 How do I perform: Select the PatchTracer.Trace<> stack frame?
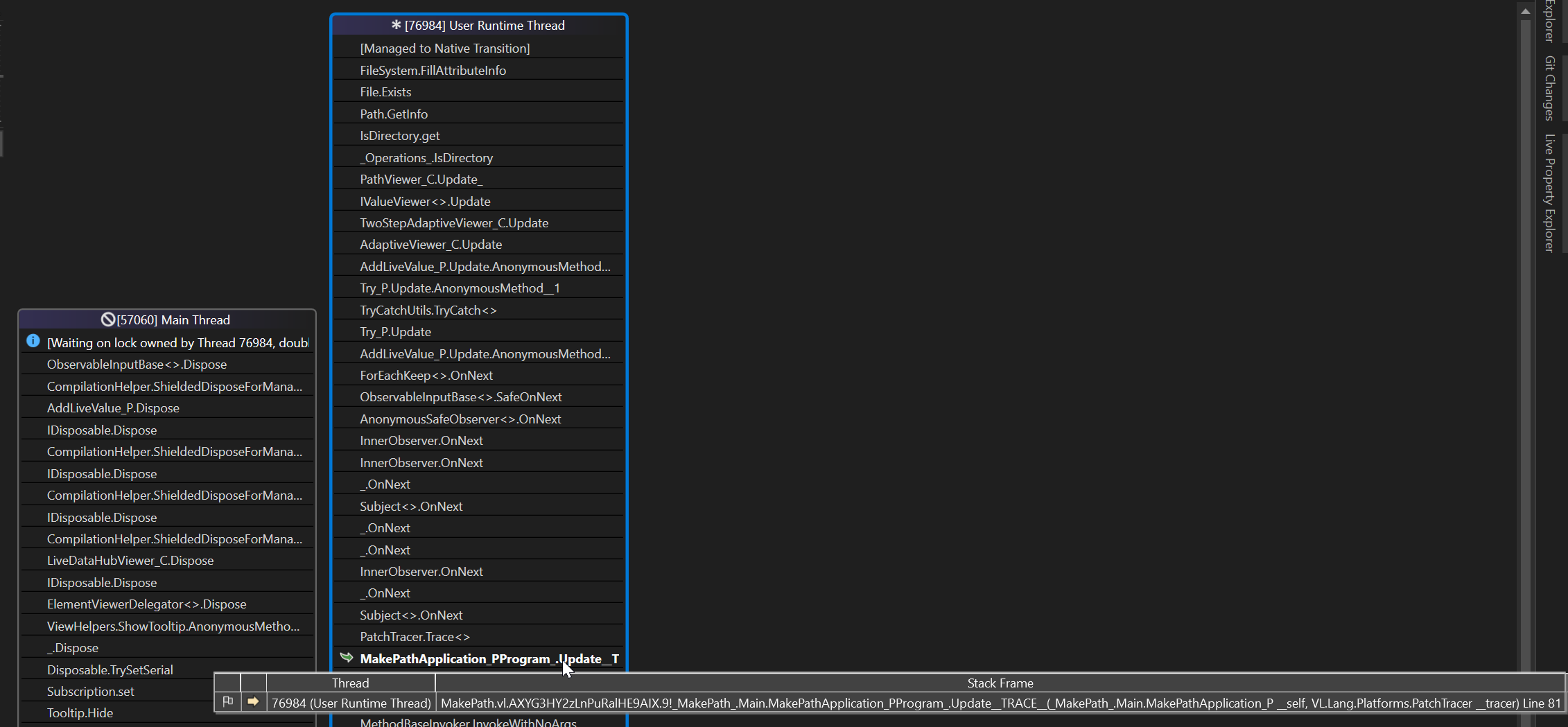click(x=415, y=637)
